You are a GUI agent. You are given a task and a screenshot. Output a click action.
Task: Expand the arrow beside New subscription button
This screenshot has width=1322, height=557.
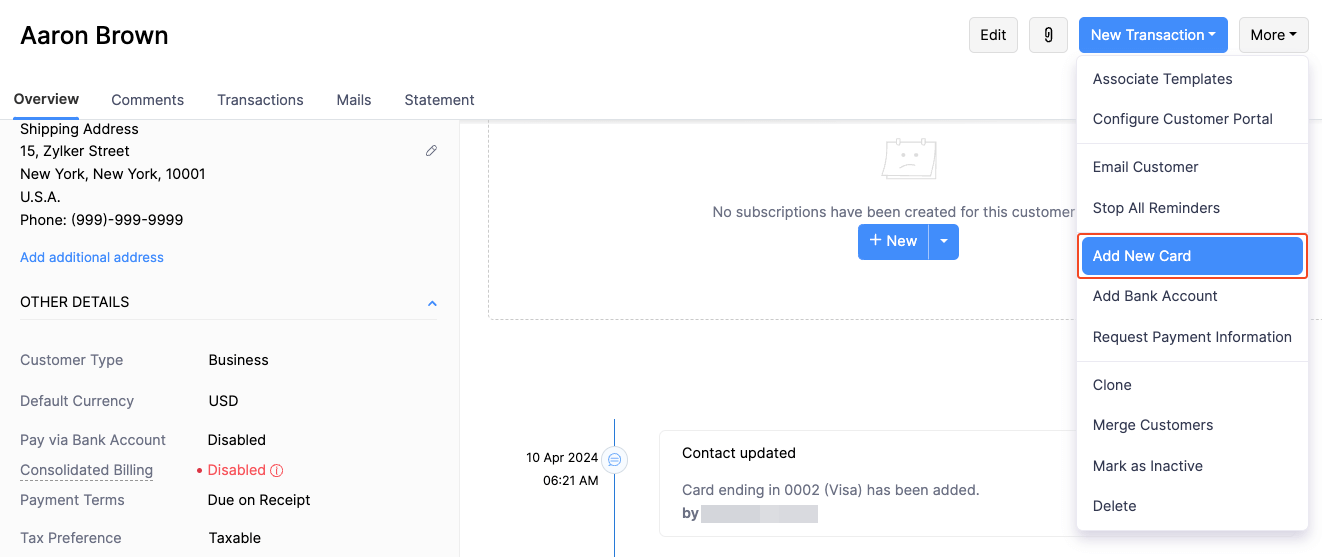[944, 242]
